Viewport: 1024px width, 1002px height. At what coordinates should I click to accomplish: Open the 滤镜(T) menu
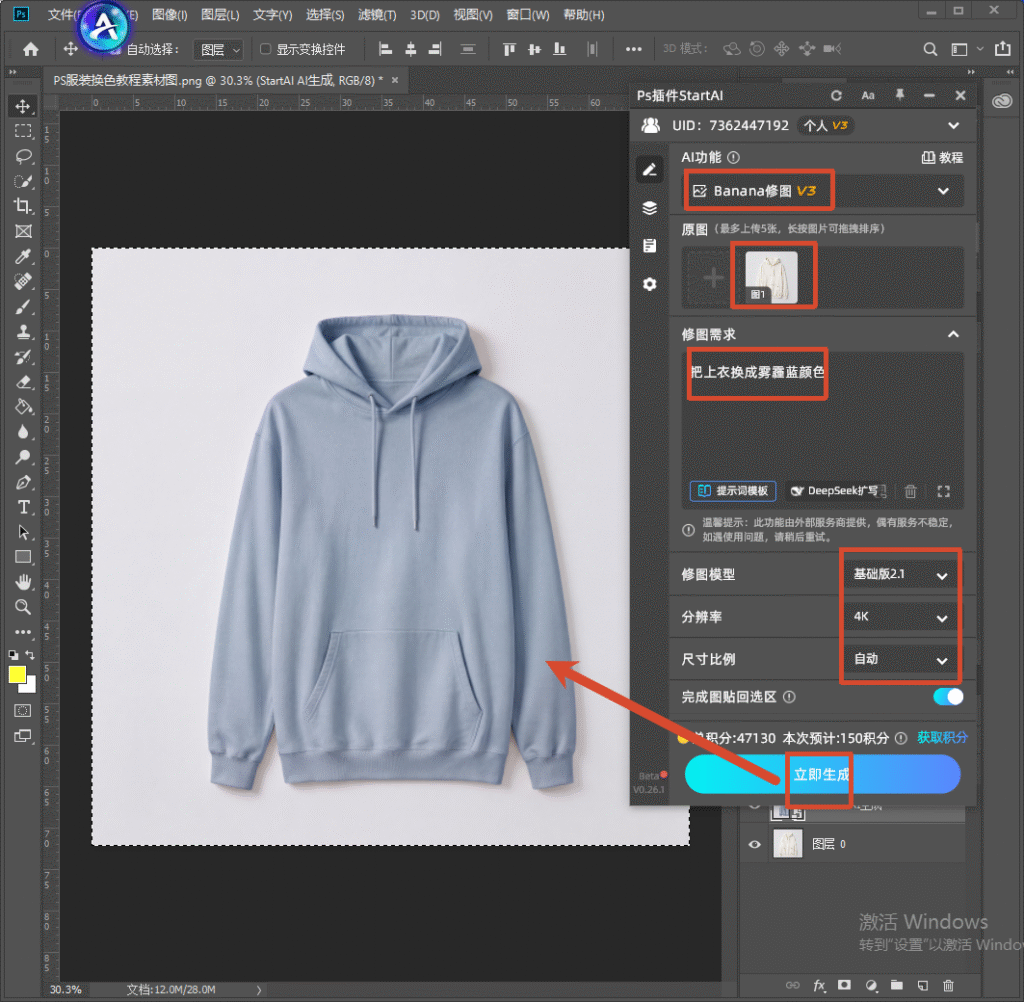click(377, 14)
